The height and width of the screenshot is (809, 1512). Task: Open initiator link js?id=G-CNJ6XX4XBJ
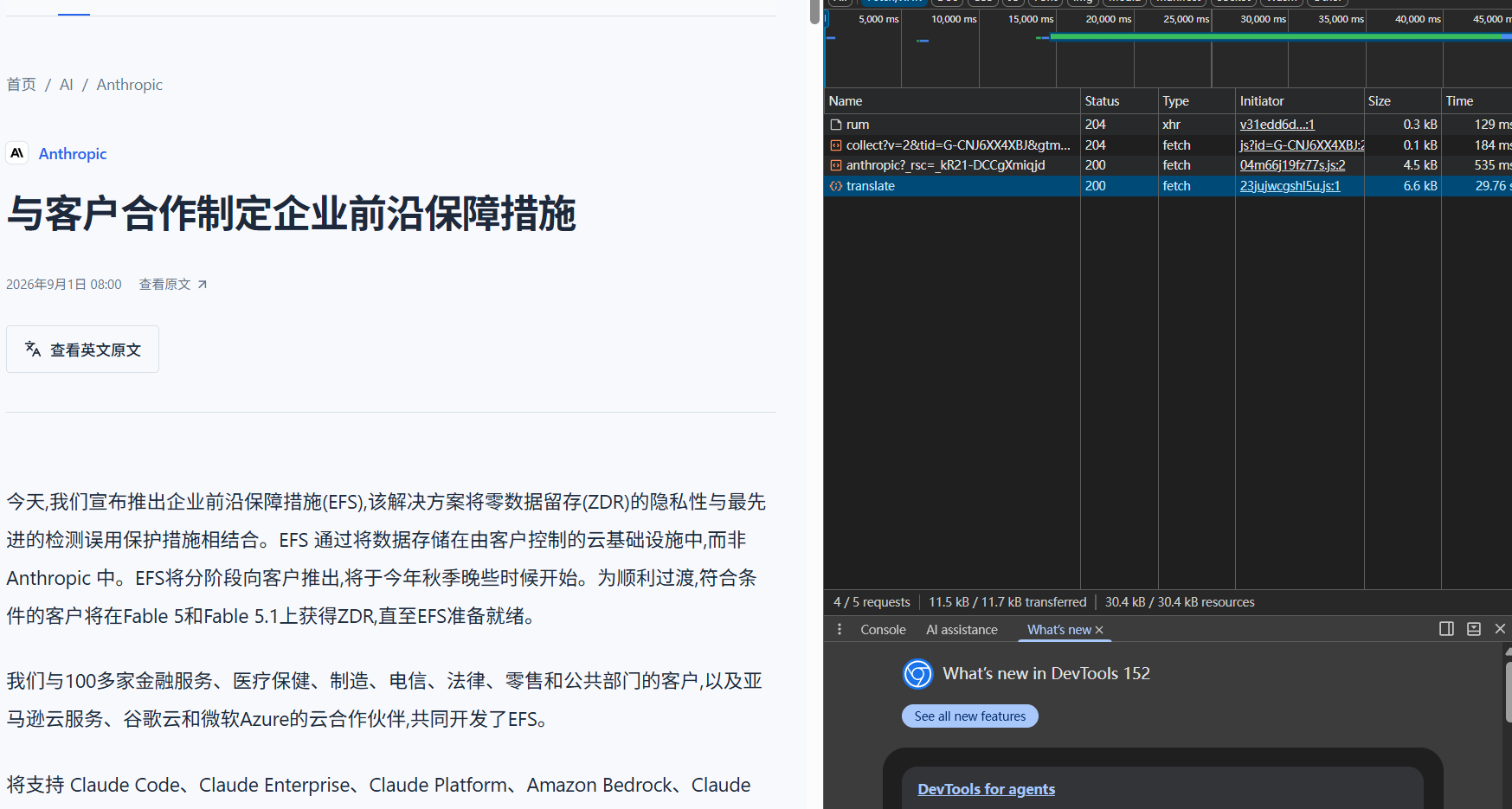point(1302,145)
